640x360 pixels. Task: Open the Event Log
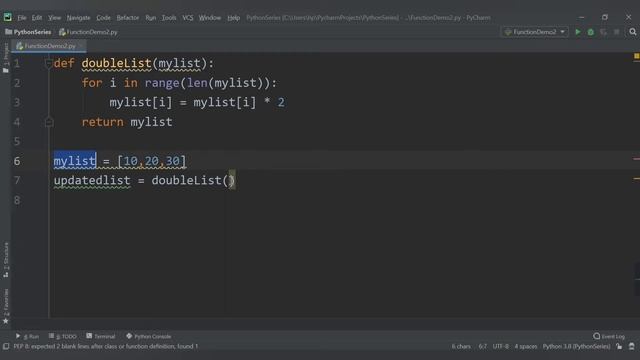pos(609,336)
